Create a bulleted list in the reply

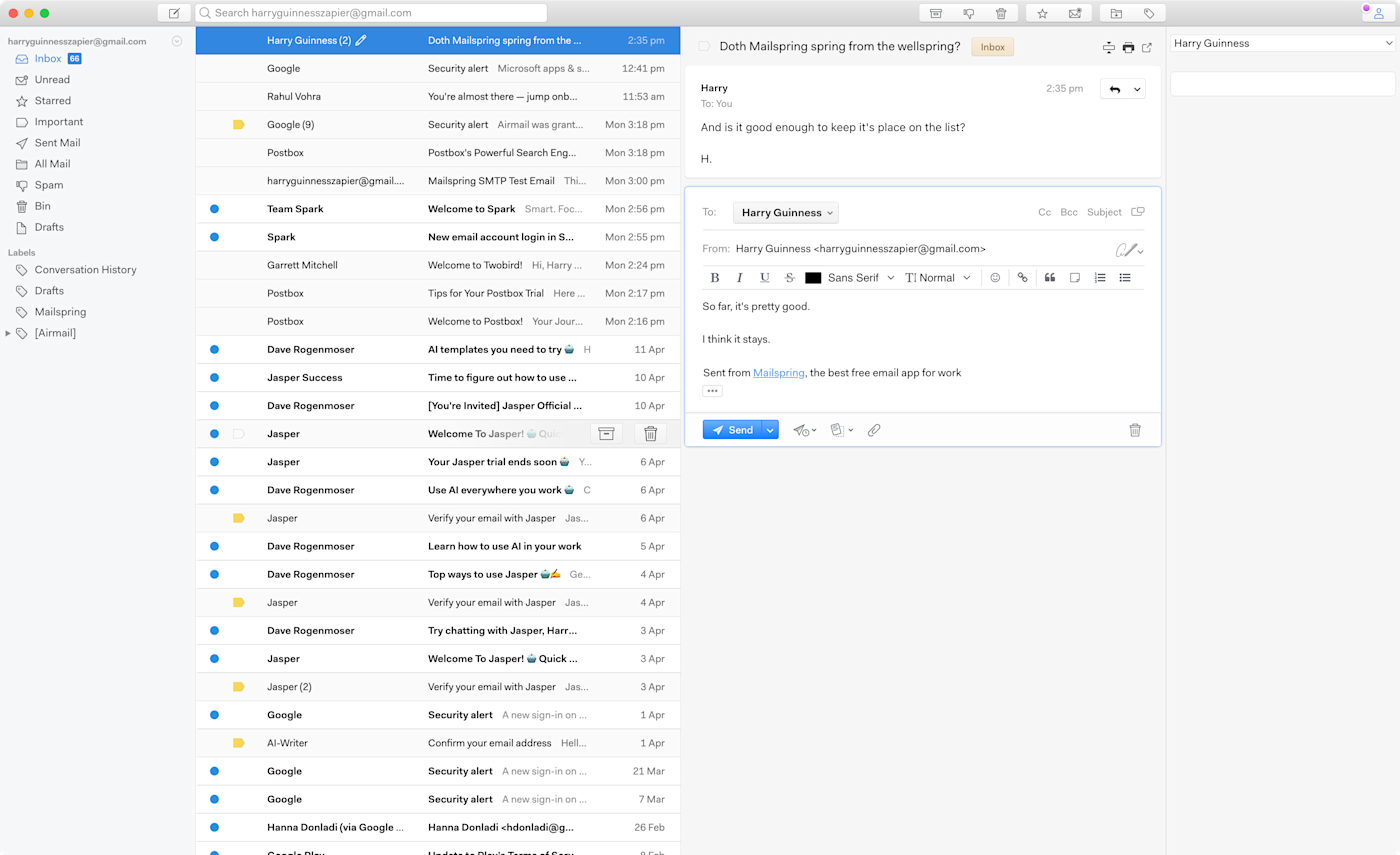coord(1125,278)
